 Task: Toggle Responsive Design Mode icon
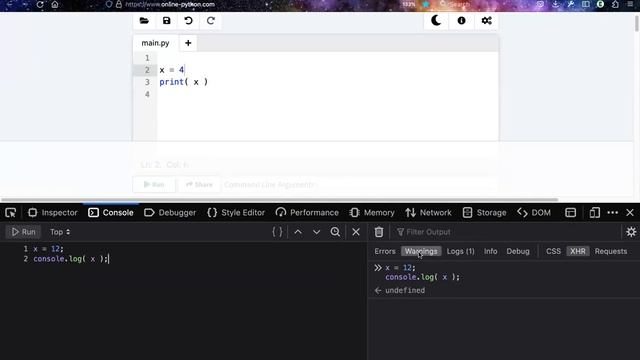[595, 213]
